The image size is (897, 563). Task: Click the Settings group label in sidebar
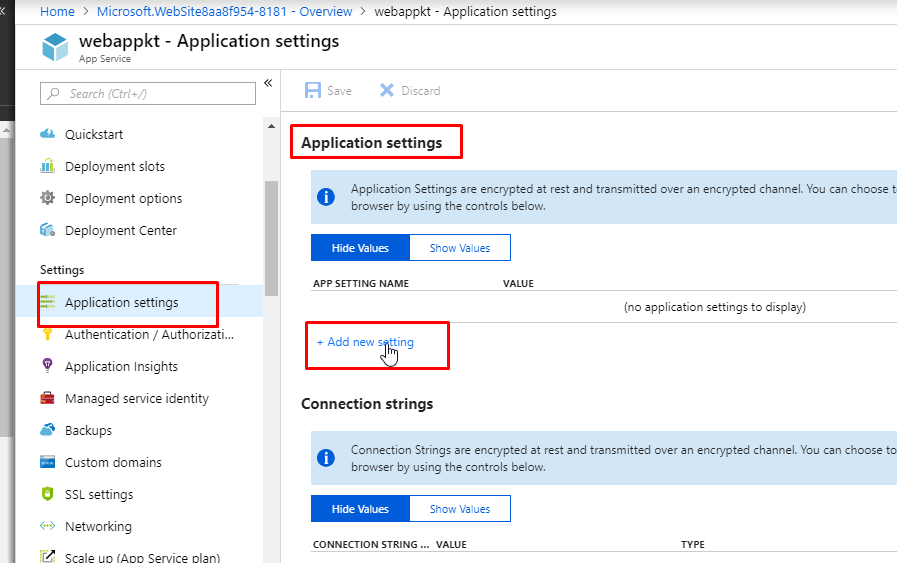[62, 269]
